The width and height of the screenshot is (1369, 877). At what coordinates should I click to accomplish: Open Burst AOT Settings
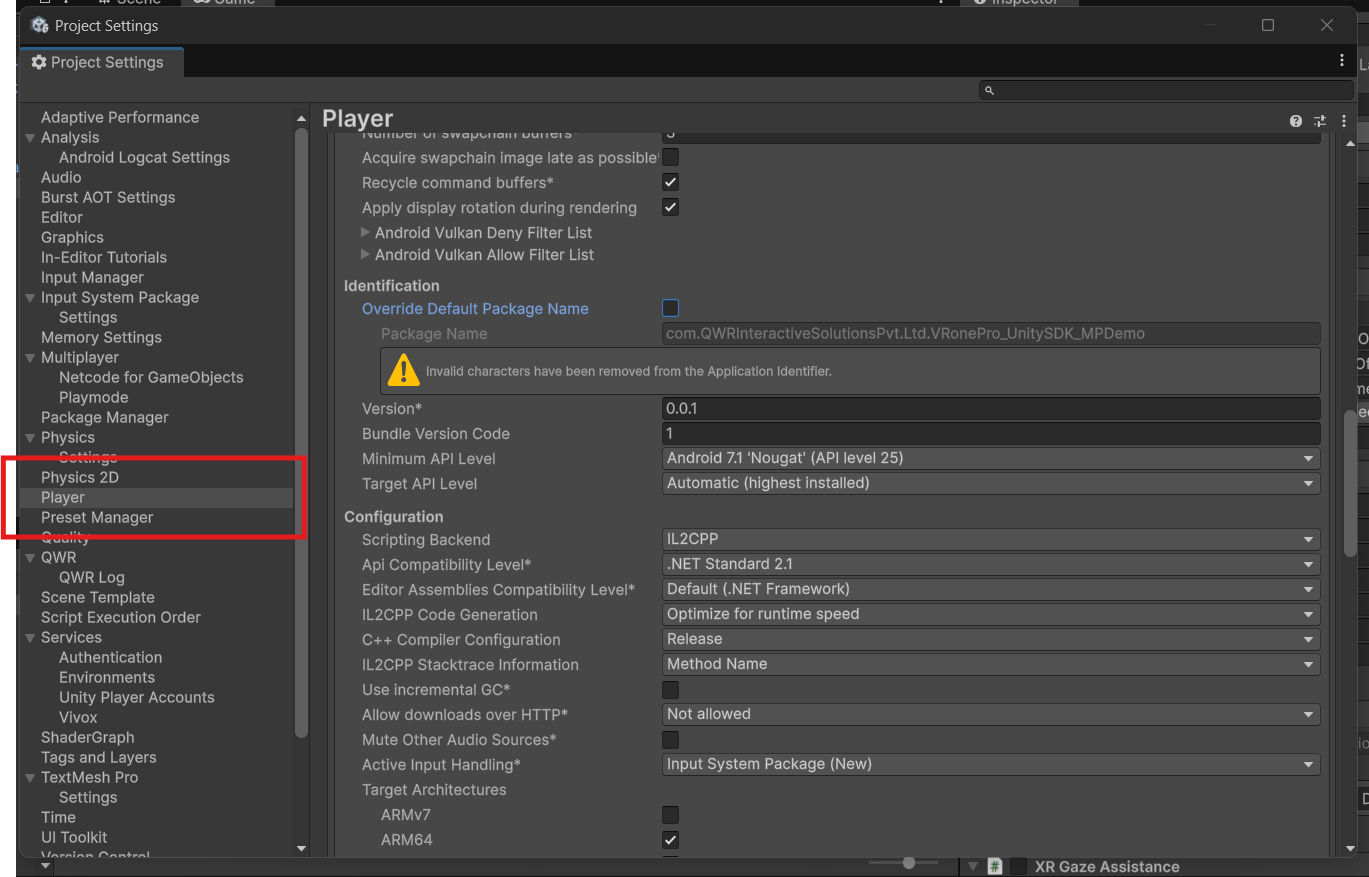point(108,197)
